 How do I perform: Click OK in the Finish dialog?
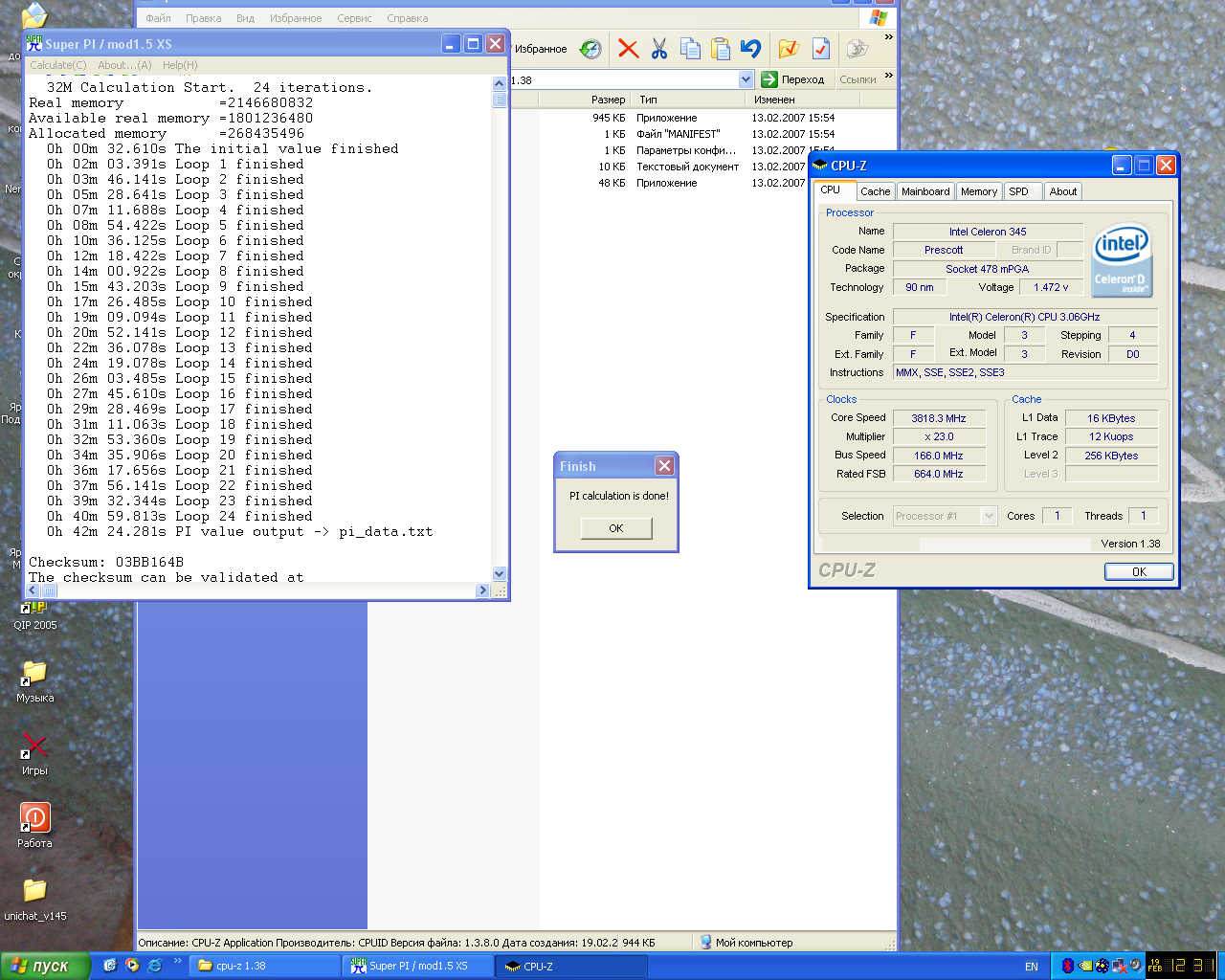pyautogui.click(x=616, y=528)
